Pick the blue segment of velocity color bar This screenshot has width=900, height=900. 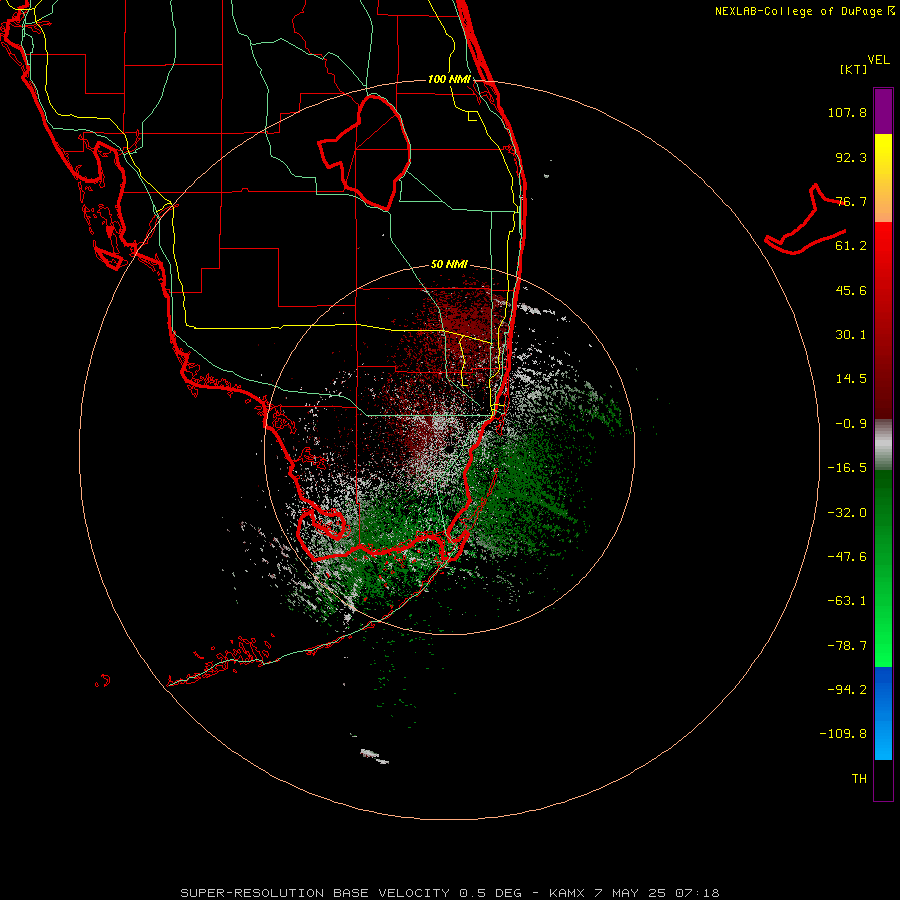pyautogui.click(x=883, y=712)
